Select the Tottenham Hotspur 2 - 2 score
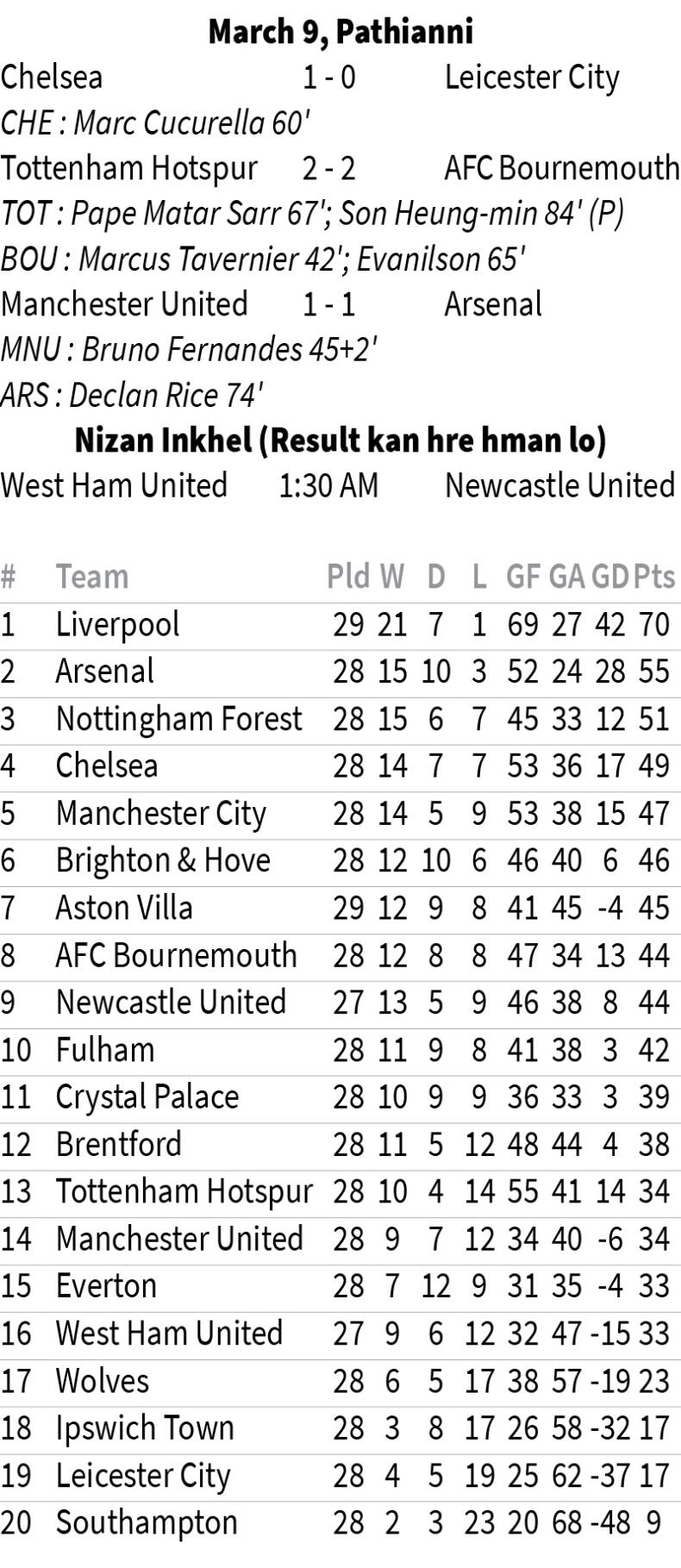The width and height of the screenshot is (681, 1568). point(328,168)
